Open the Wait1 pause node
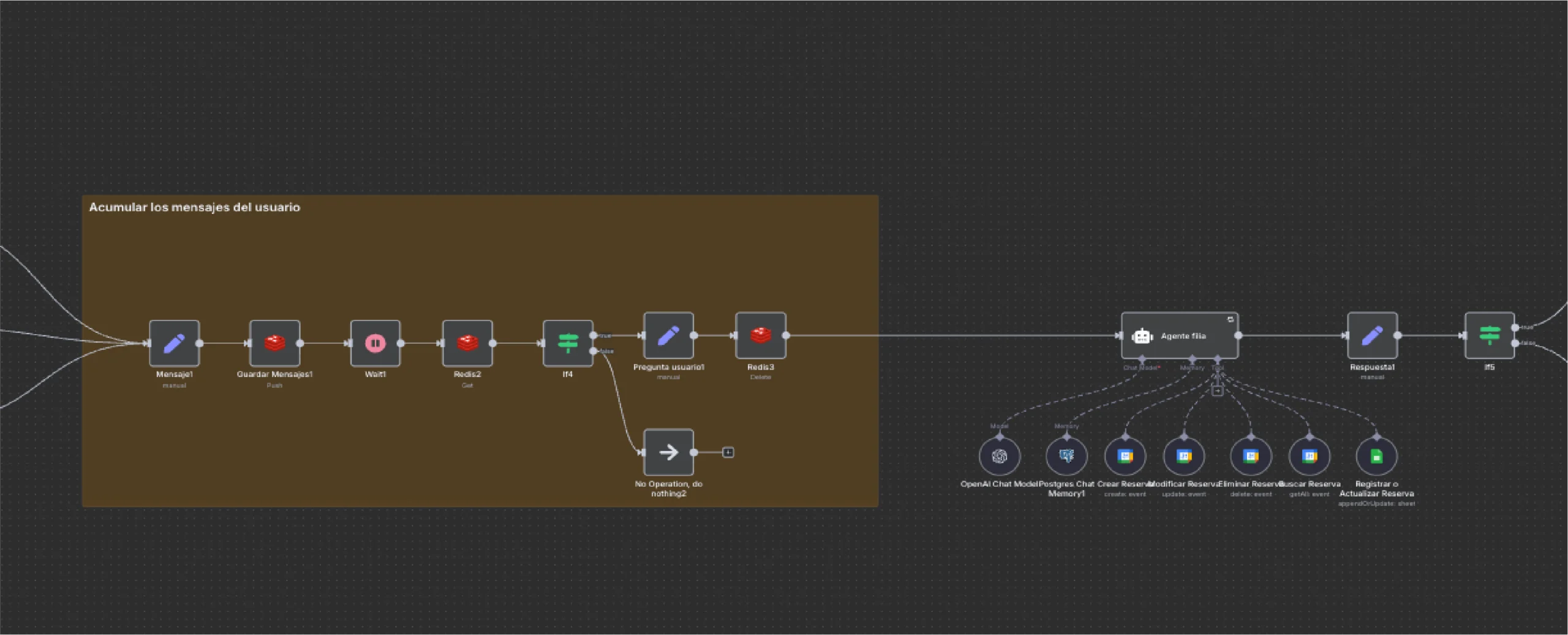 [x=375, y=343]
